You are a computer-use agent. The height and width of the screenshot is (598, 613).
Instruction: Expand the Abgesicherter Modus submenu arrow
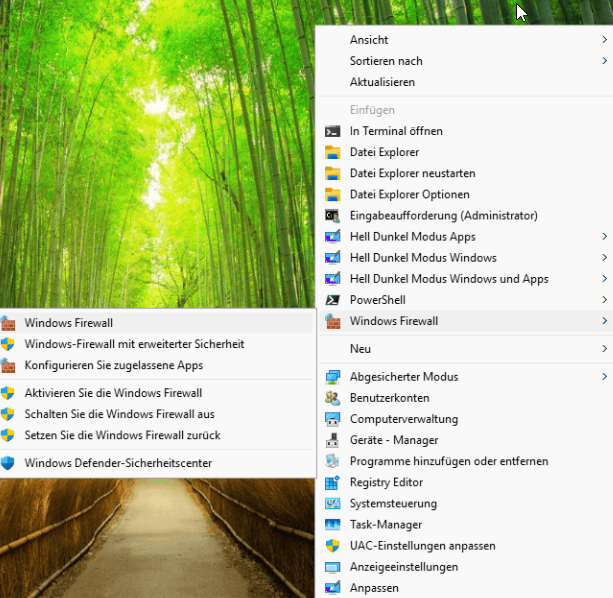click(604, 377)
